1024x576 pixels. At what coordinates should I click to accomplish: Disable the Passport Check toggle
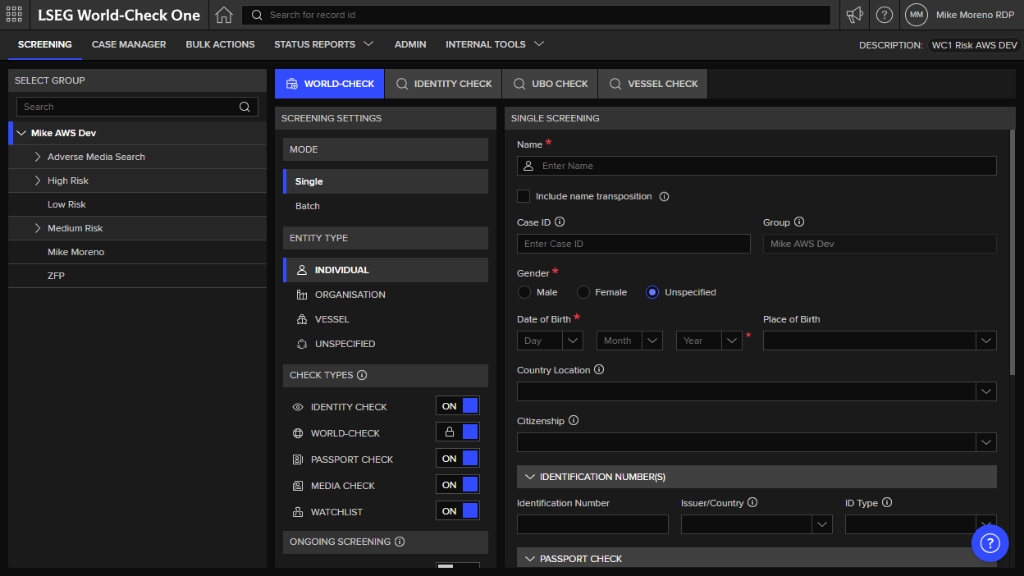tap(458, 459)
